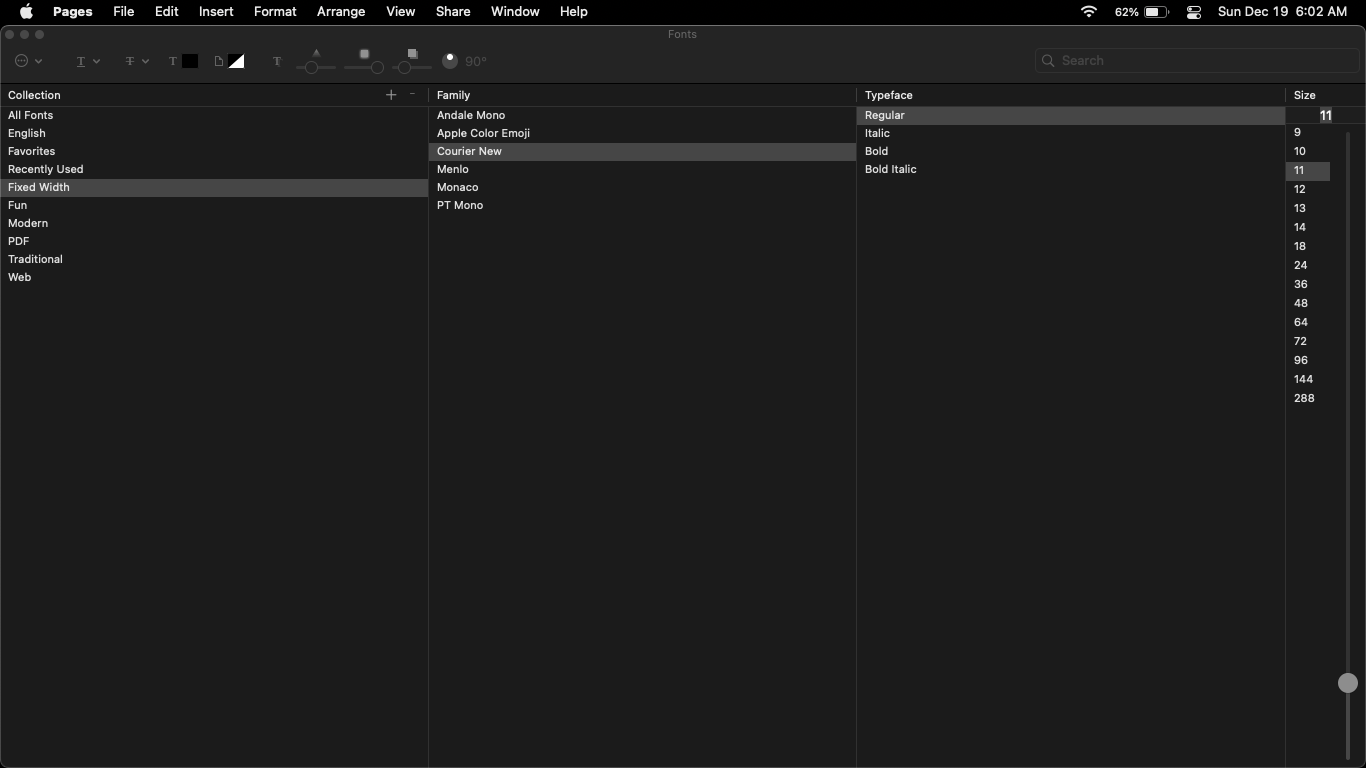Set font size to 18 in list
1366x768 pixels.
1308,247
